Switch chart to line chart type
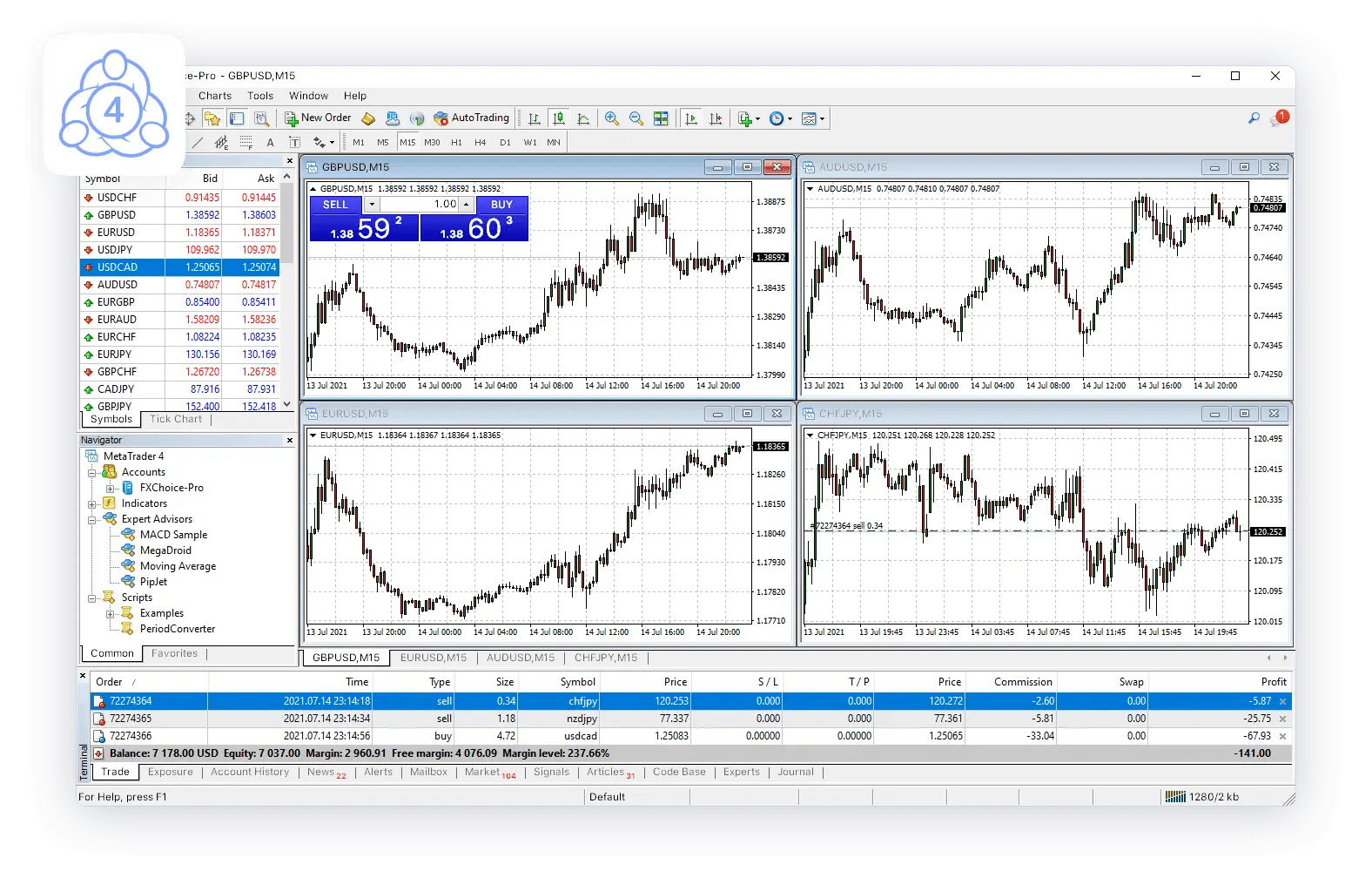Image resolution: width=1372 pixels, height=871 pixels. (583, 118)
